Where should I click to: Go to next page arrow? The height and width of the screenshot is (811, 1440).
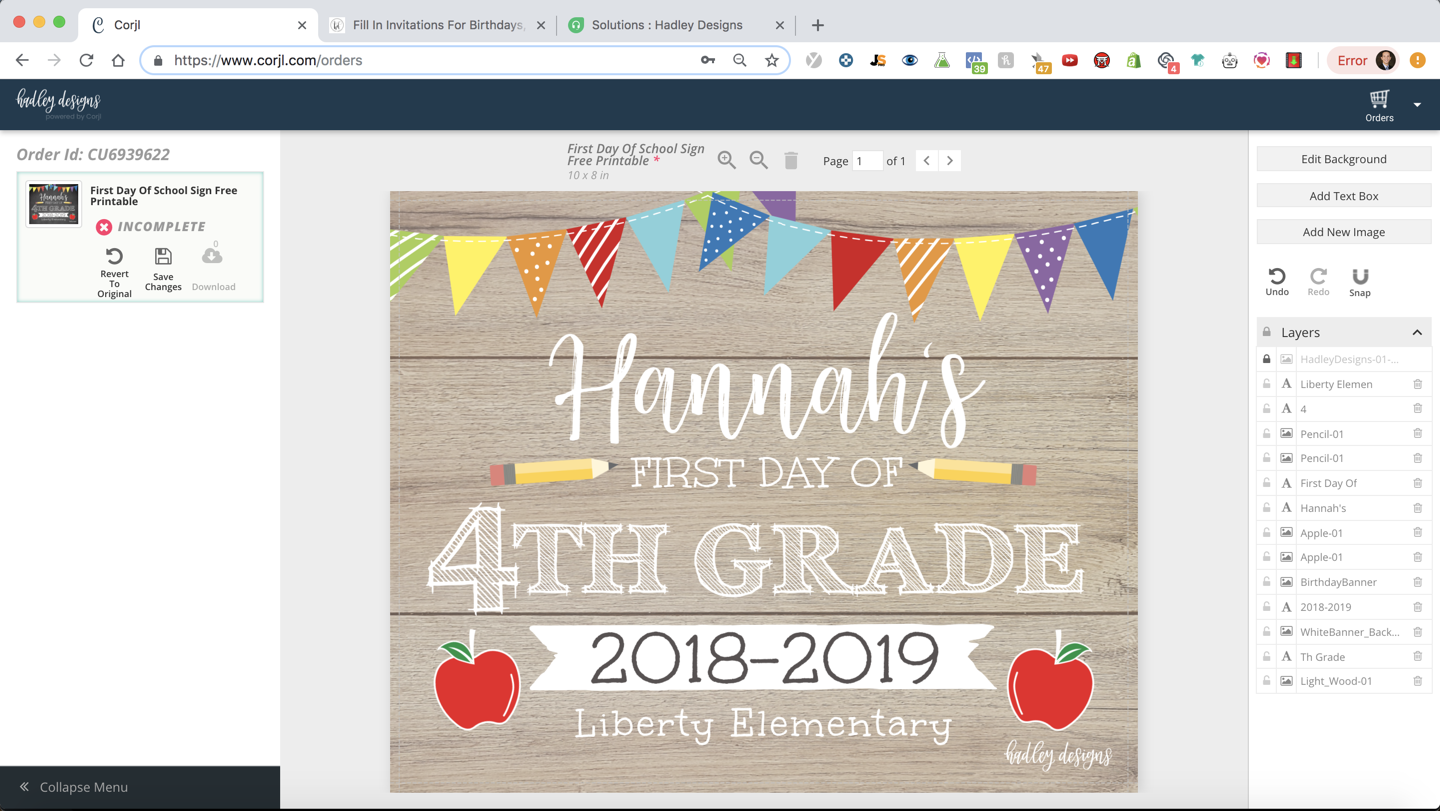[x=950, y=160]
